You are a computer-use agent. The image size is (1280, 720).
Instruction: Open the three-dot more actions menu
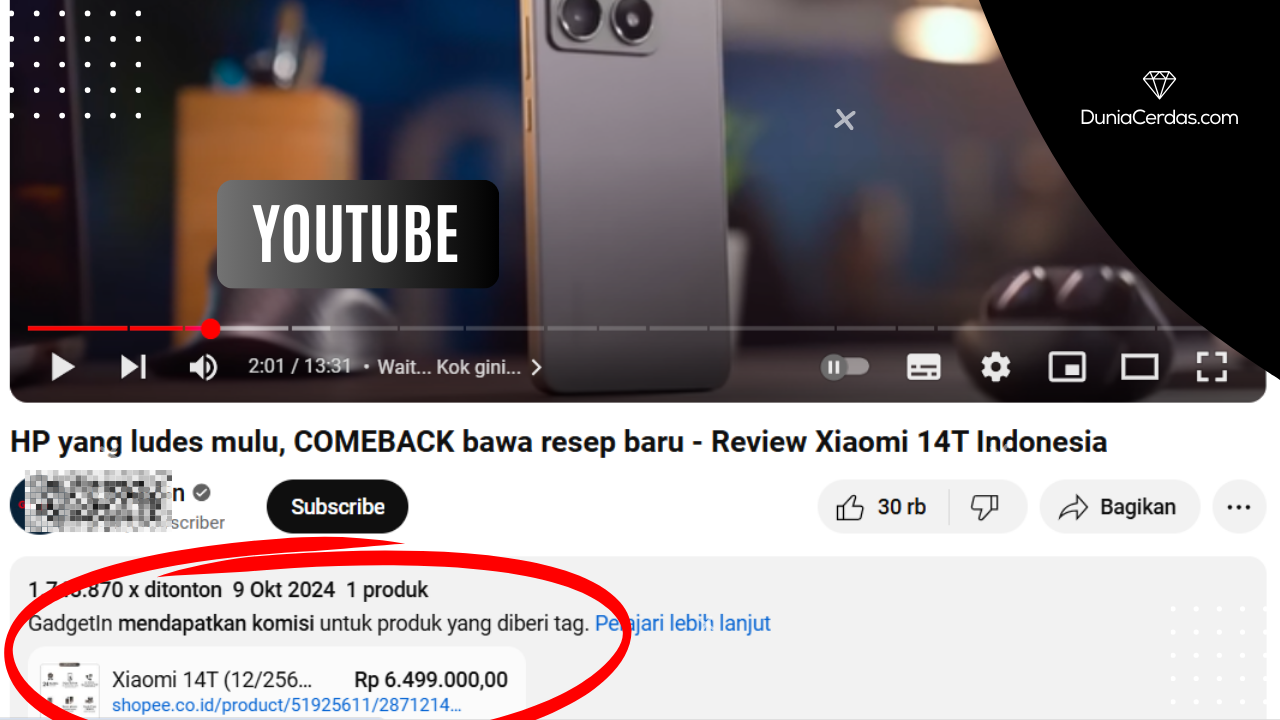tap(1239, 507)
